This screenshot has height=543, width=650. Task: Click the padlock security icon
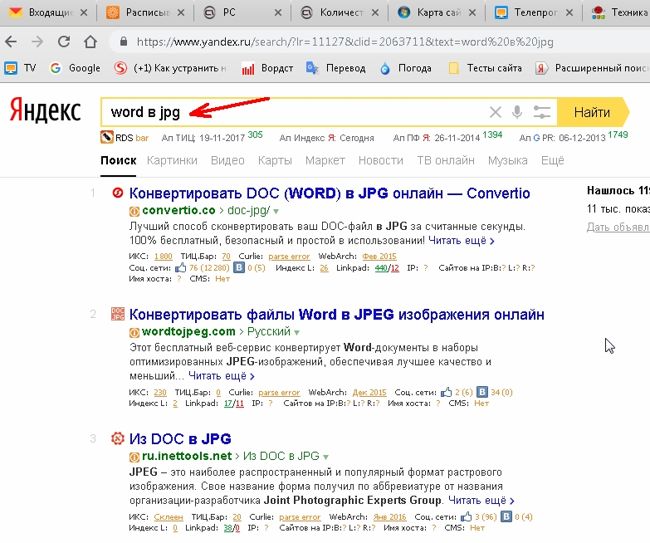(x=123, y=41)
